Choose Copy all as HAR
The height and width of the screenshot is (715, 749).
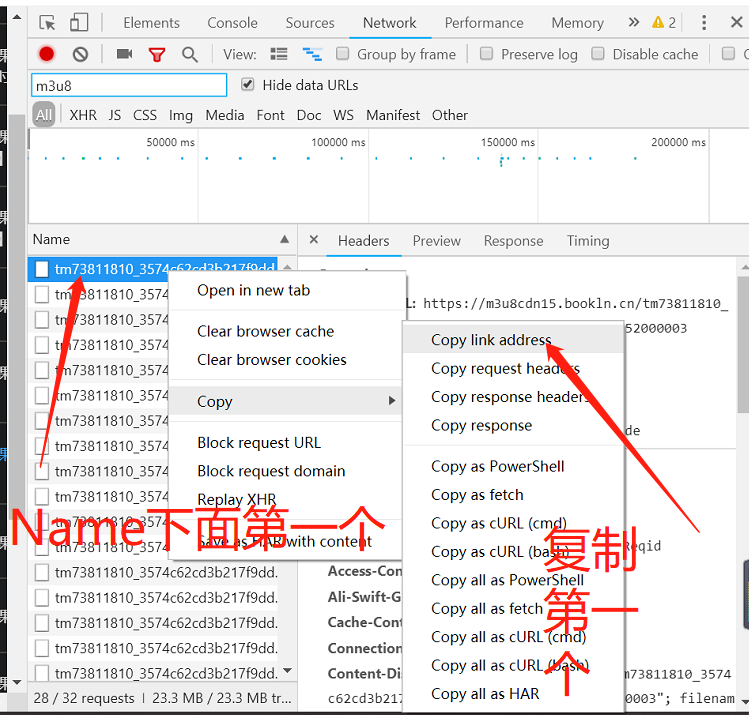(514, 694)
